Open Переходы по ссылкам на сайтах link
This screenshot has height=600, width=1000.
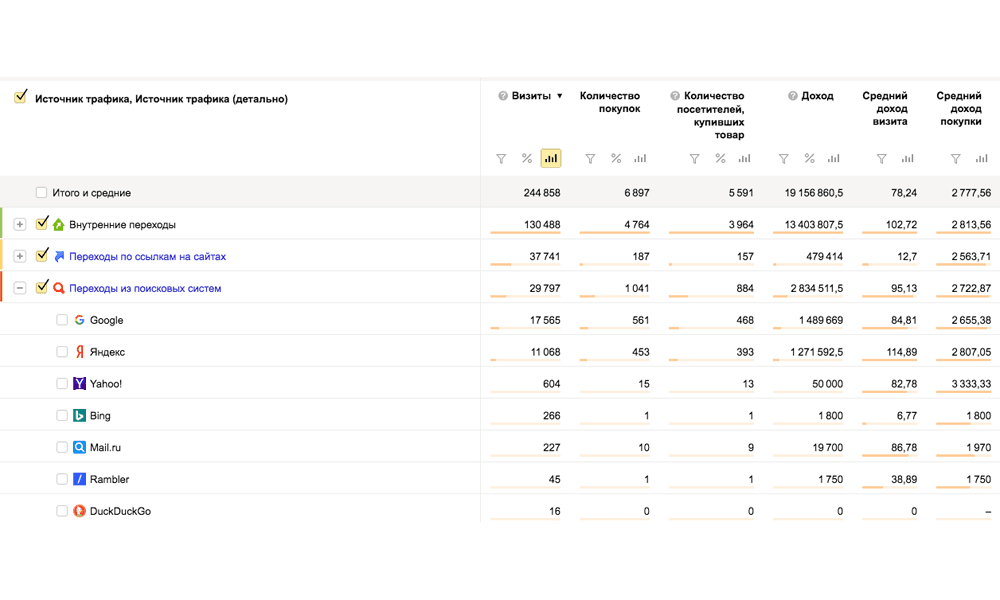click(147, 256)
